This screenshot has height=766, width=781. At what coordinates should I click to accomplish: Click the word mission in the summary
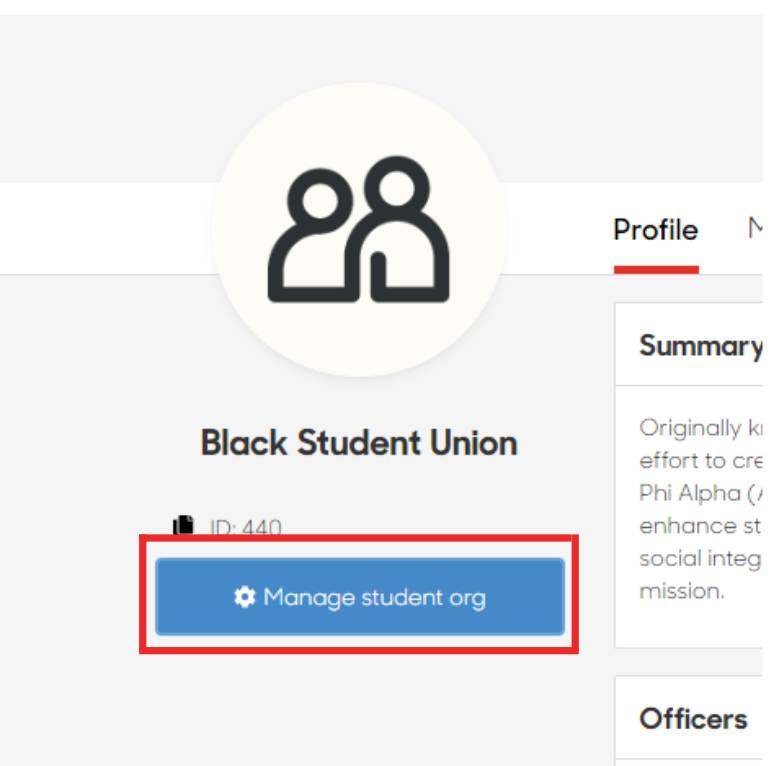(681, 591)
